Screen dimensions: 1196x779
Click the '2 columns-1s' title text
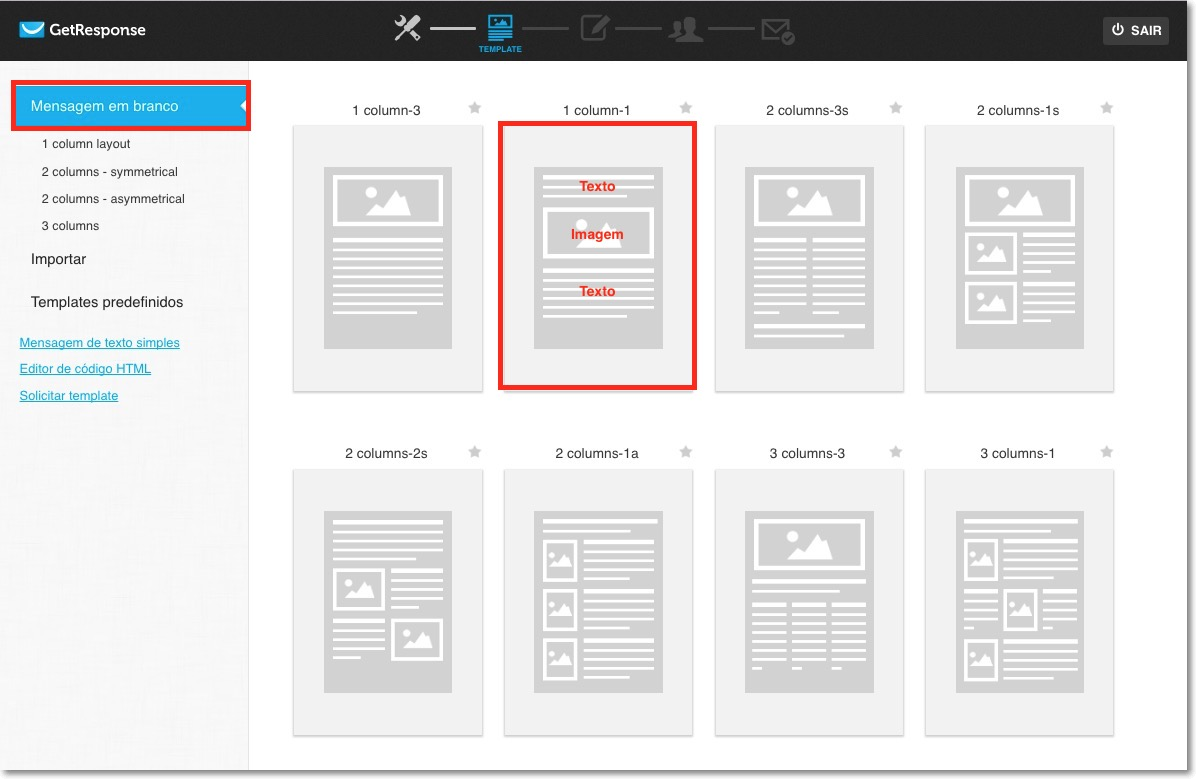(x=1018, y=110)
